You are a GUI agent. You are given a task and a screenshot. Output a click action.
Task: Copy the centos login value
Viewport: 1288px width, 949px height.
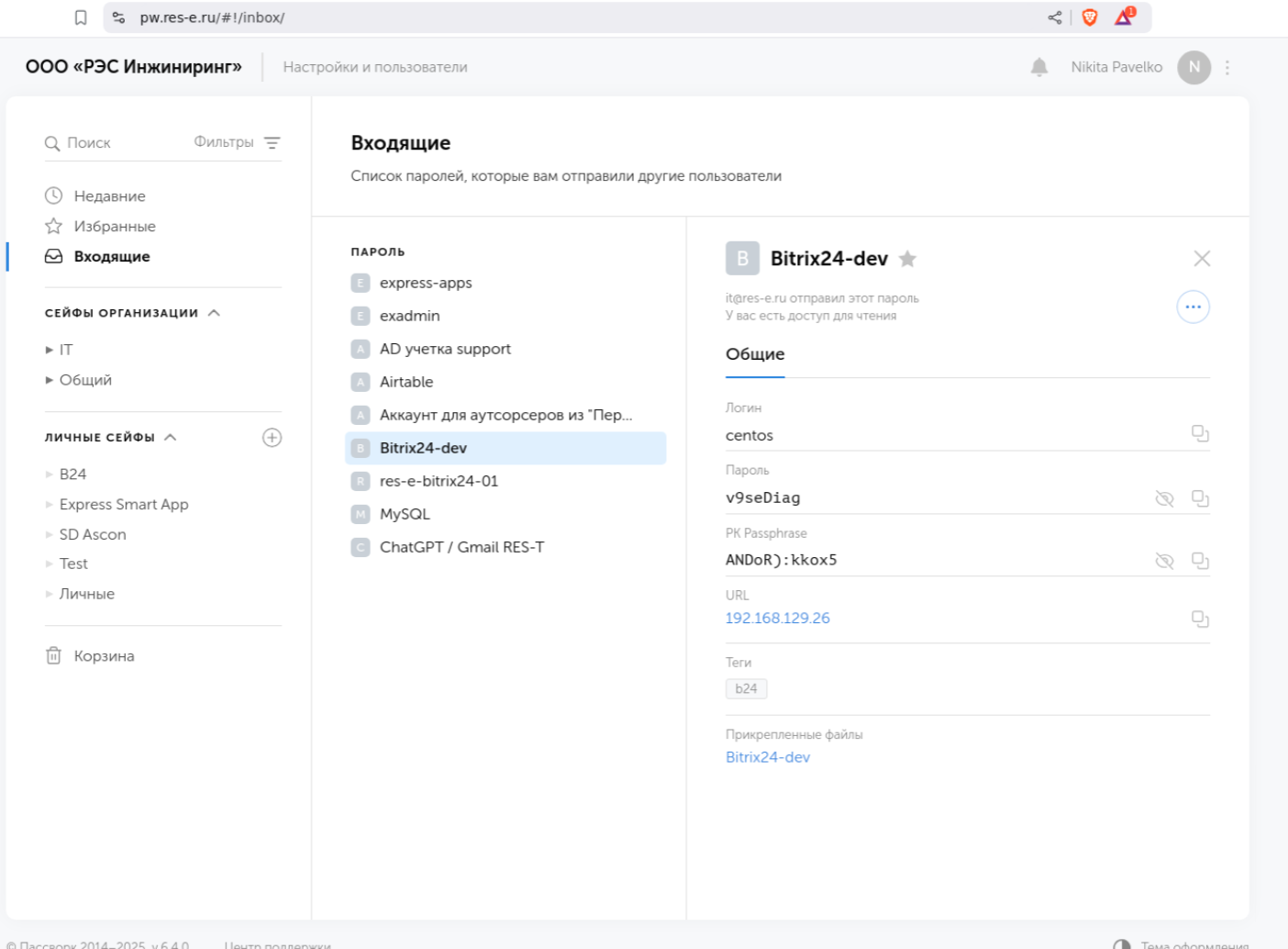click(1199, 433)
